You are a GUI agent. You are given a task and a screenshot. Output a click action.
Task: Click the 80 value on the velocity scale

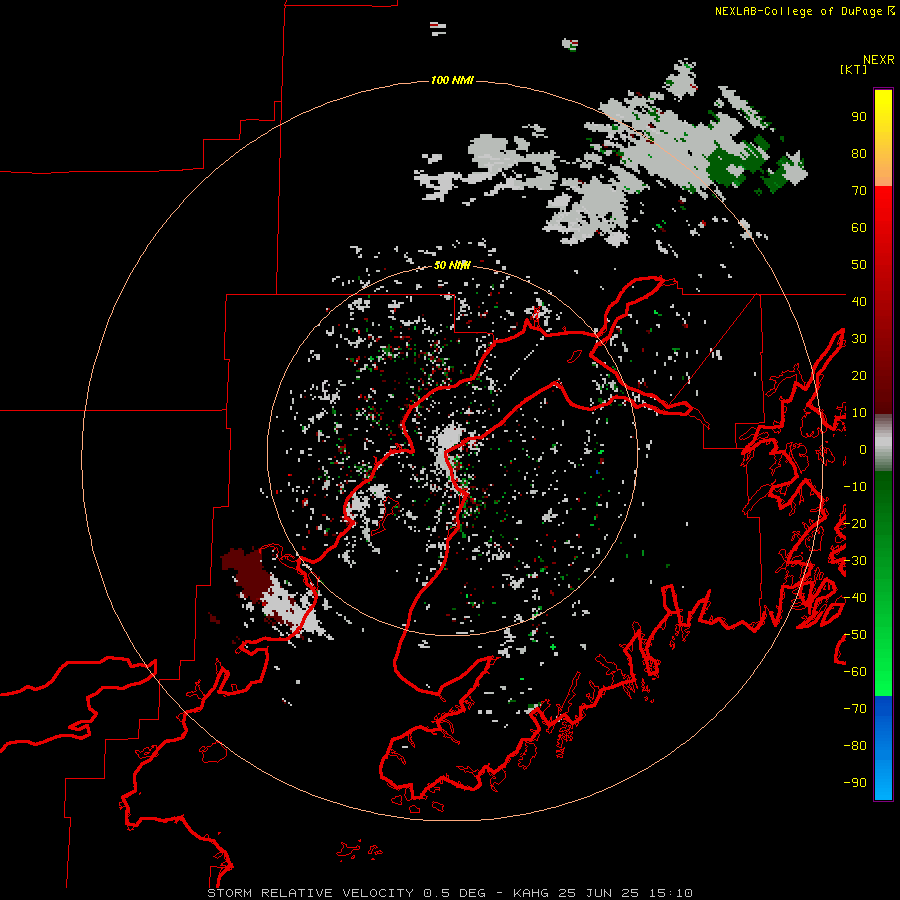859,154
